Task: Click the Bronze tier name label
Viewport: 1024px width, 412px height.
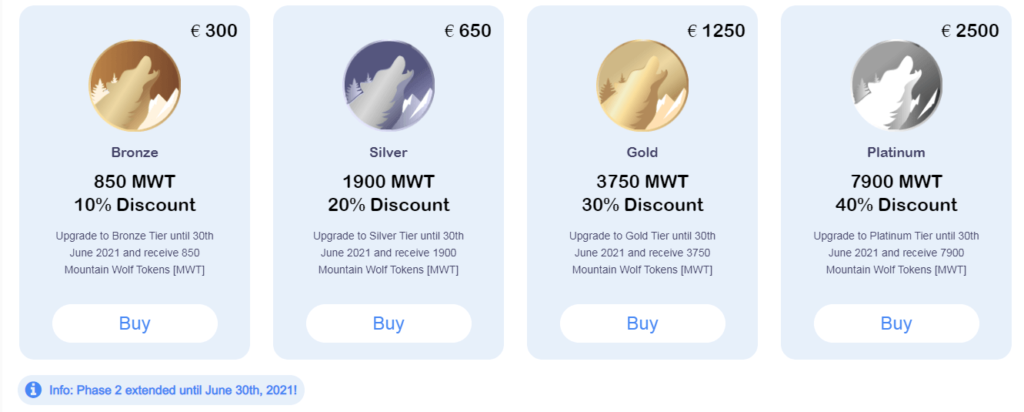Action: (x=135, y=153)
